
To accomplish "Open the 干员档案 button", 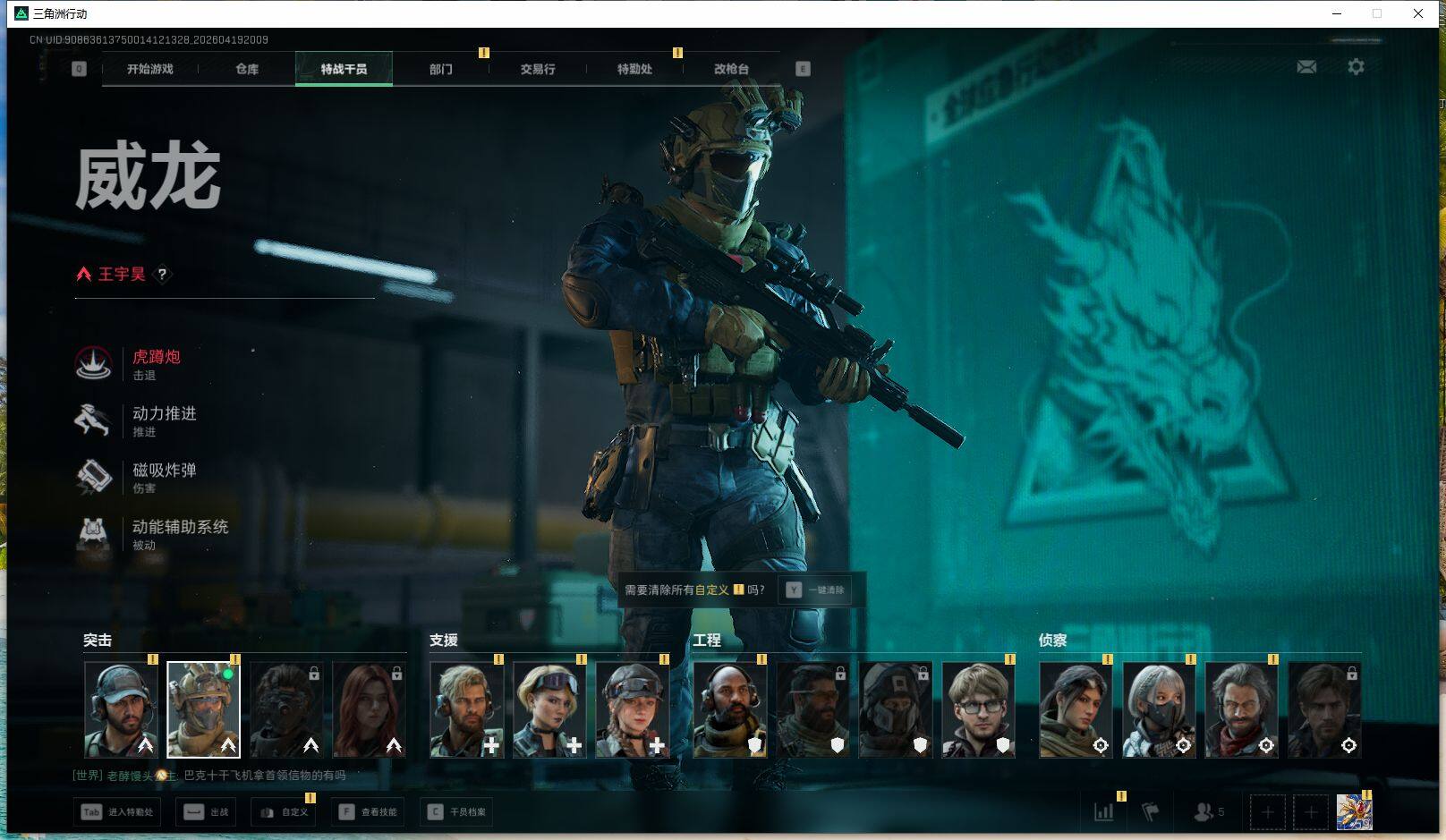I will [x=456, y=812].
